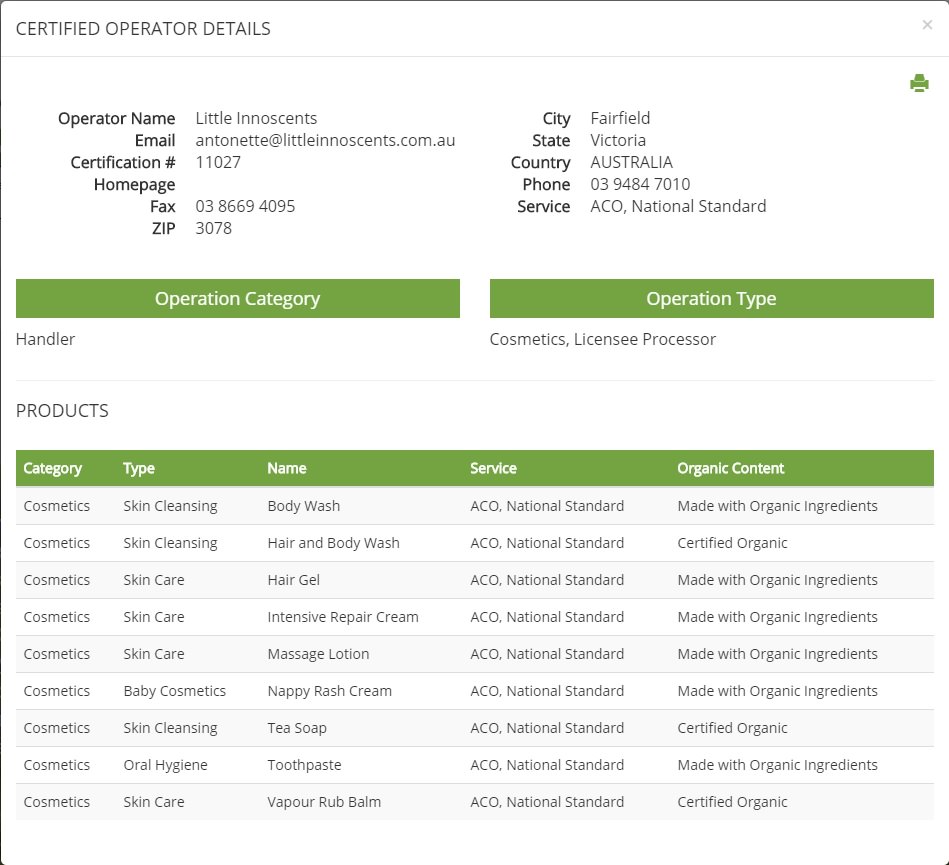Click the Handler operation category text
The image size is (949, 865).
click(45, 339)
